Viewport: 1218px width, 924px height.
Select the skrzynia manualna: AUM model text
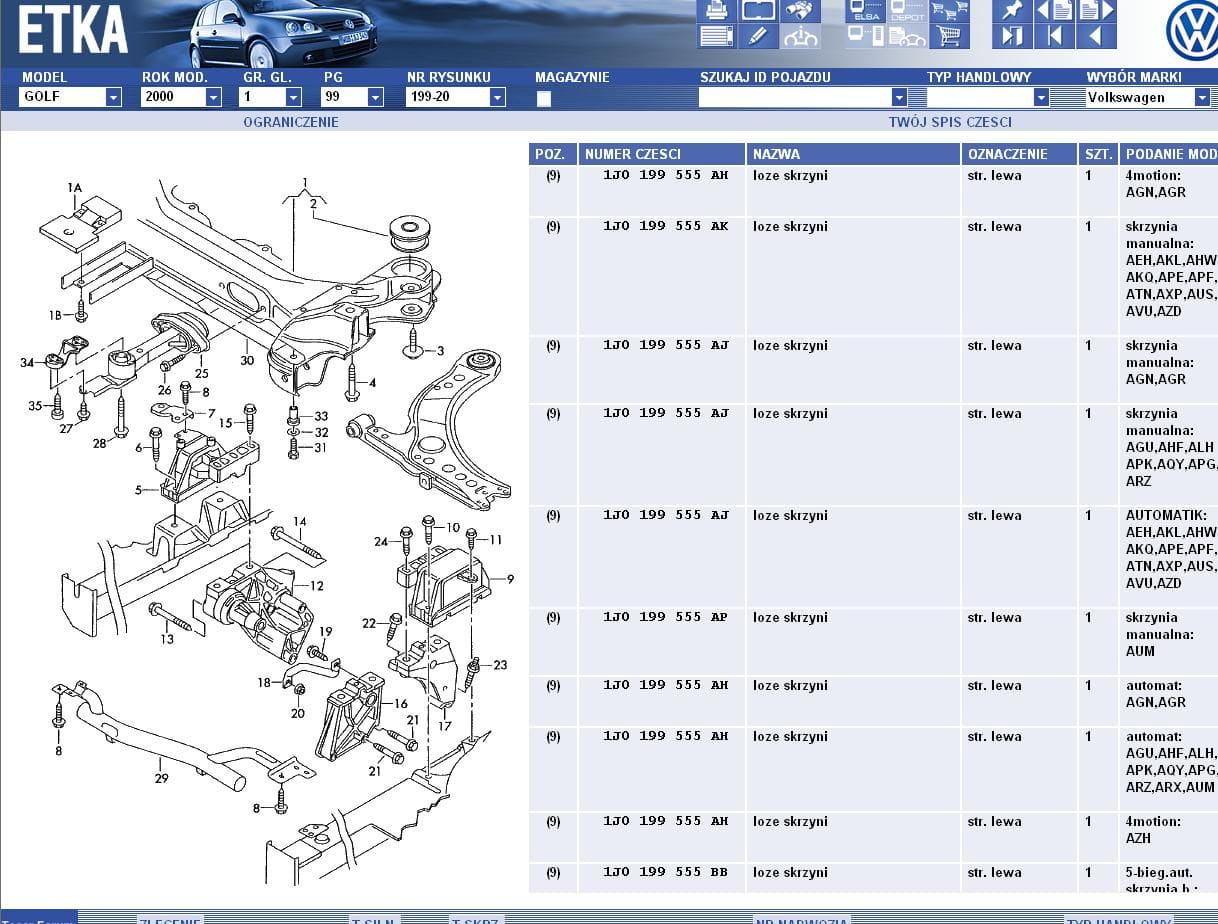coord(1159,634)
